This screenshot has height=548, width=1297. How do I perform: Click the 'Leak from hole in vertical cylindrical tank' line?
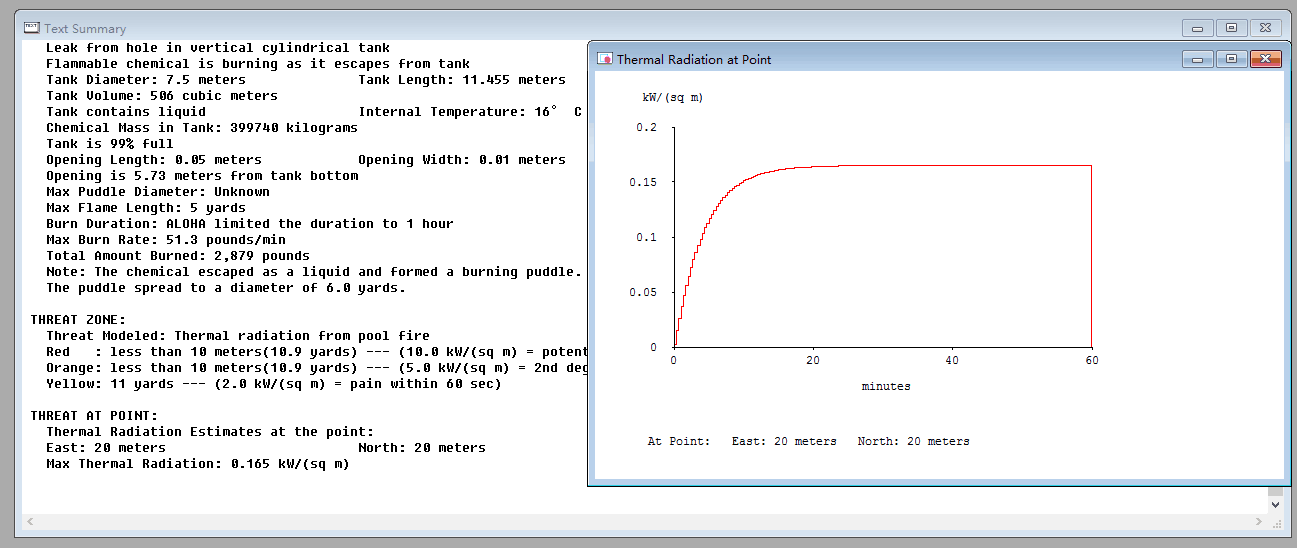218,48
